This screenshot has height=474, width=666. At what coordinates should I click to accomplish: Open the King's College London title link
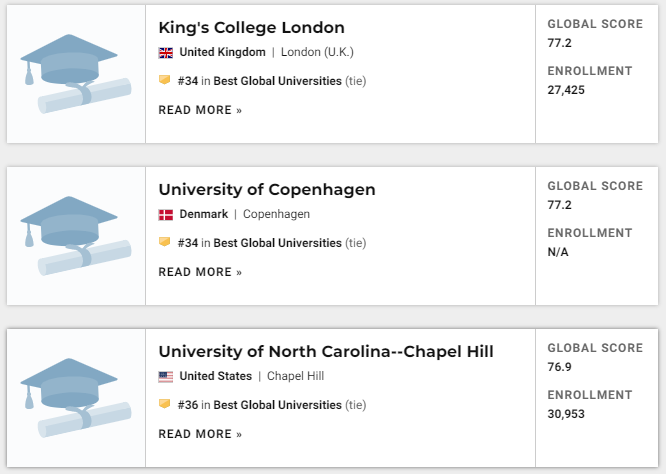pos(251,28)
